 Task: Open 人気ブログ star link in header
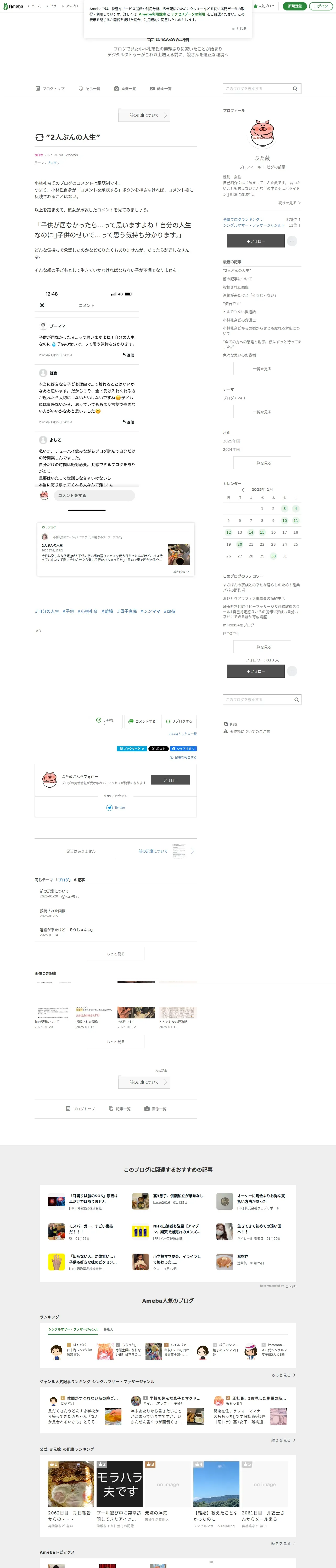pos(264,6)
